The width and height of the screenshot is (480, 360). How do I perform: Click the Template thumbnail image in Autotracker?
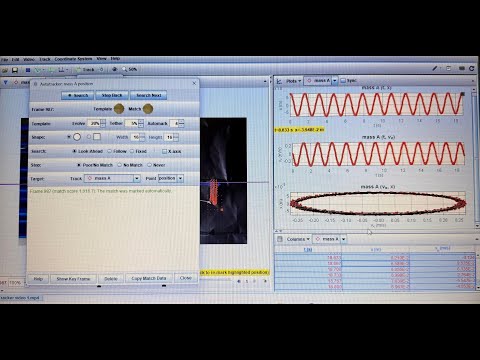coord(119,109)
